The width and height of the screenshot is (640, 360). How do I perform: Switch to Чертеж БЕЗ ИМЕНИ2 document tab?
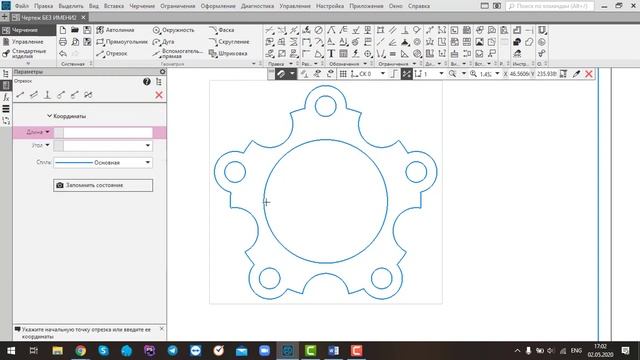click(x=49, y=18)
